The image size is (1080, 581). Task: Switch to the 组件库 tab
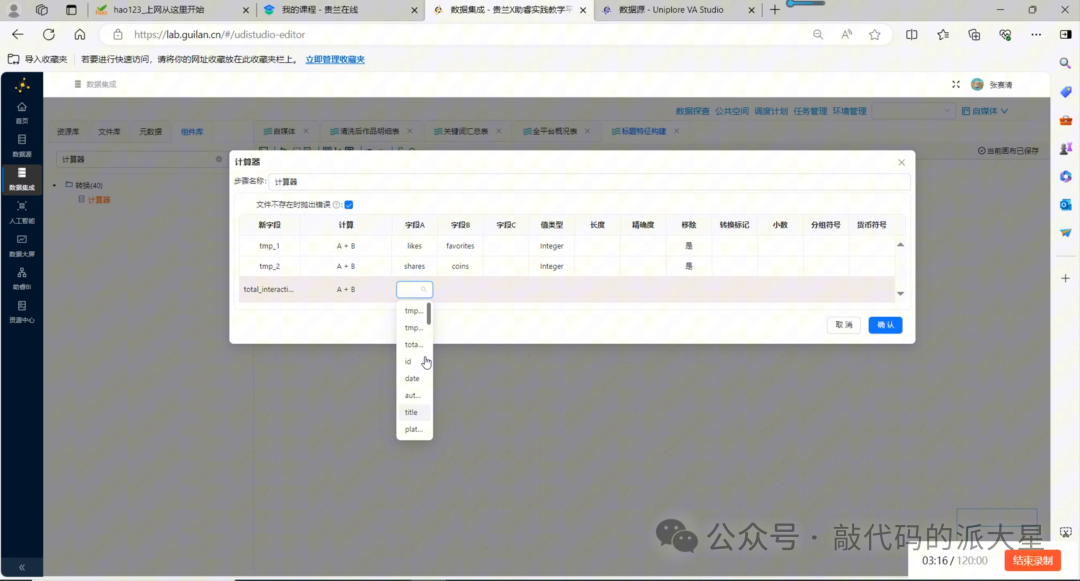click(x=191, y=131)
